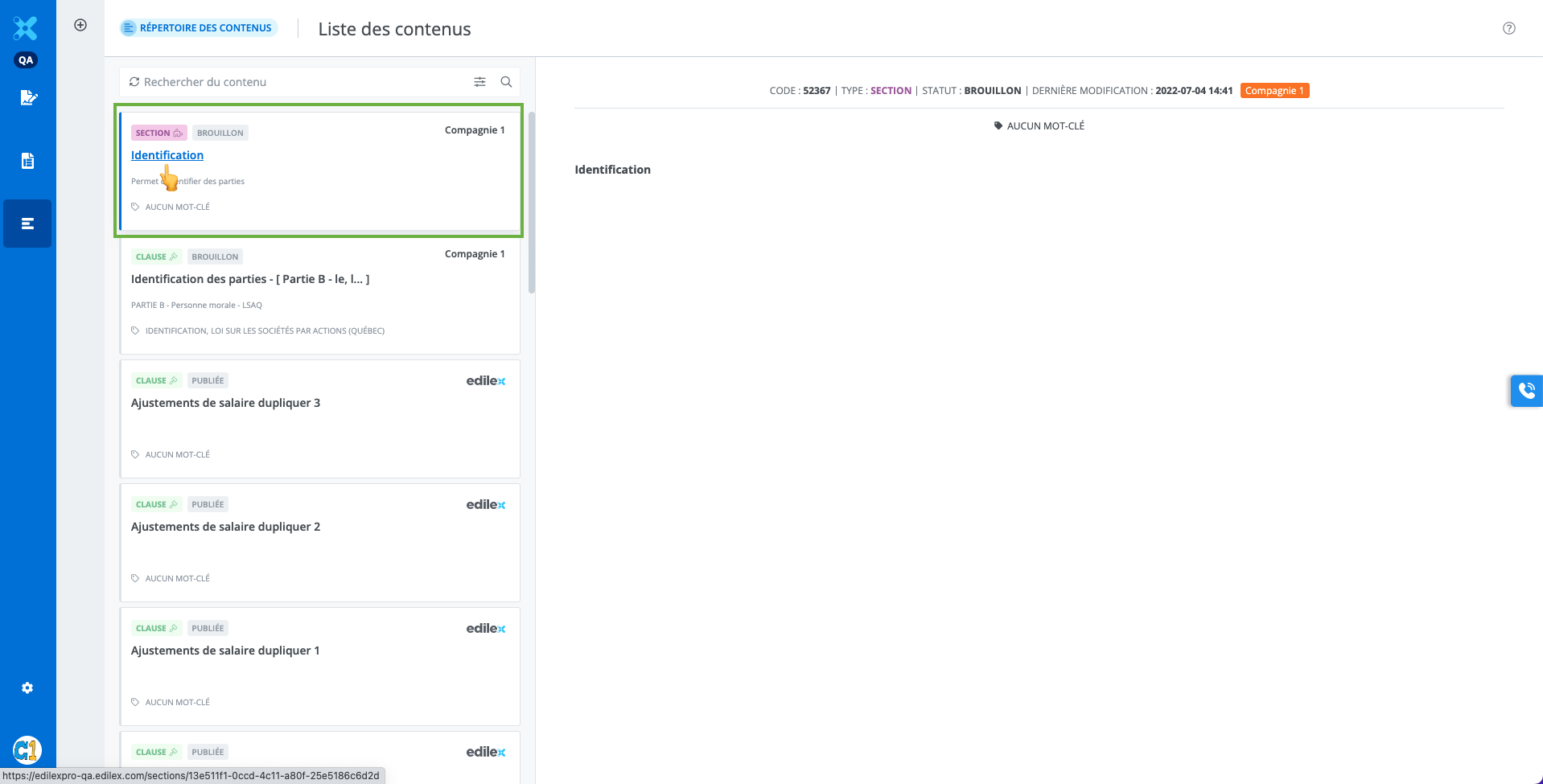This screenshot has width=1543, height=784.
Task: Open the document editing pen icon
Action: click(x=28, y=98)
